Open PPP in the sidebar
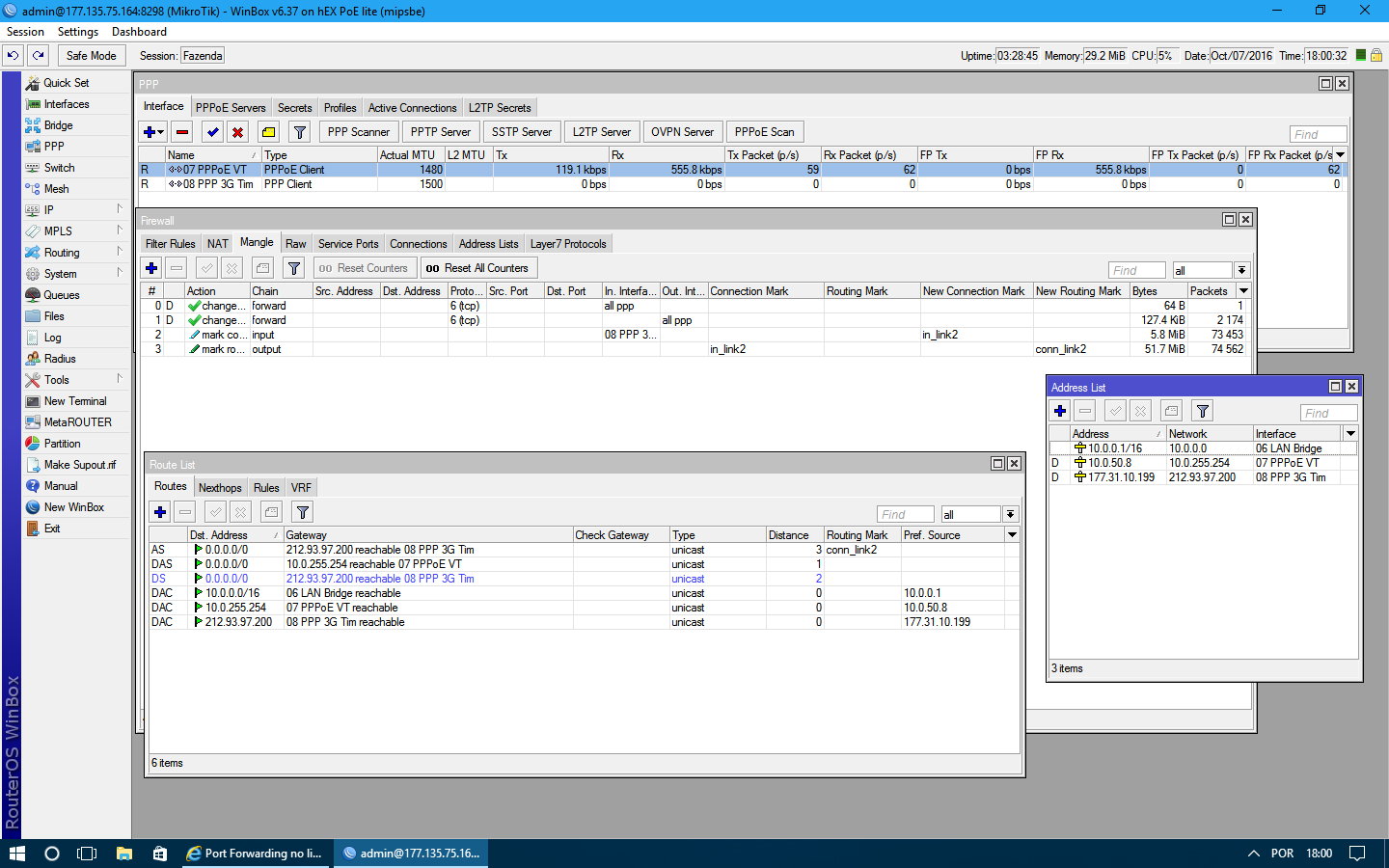The width and height of the screenshot is (1389, 868). [54, 147]
